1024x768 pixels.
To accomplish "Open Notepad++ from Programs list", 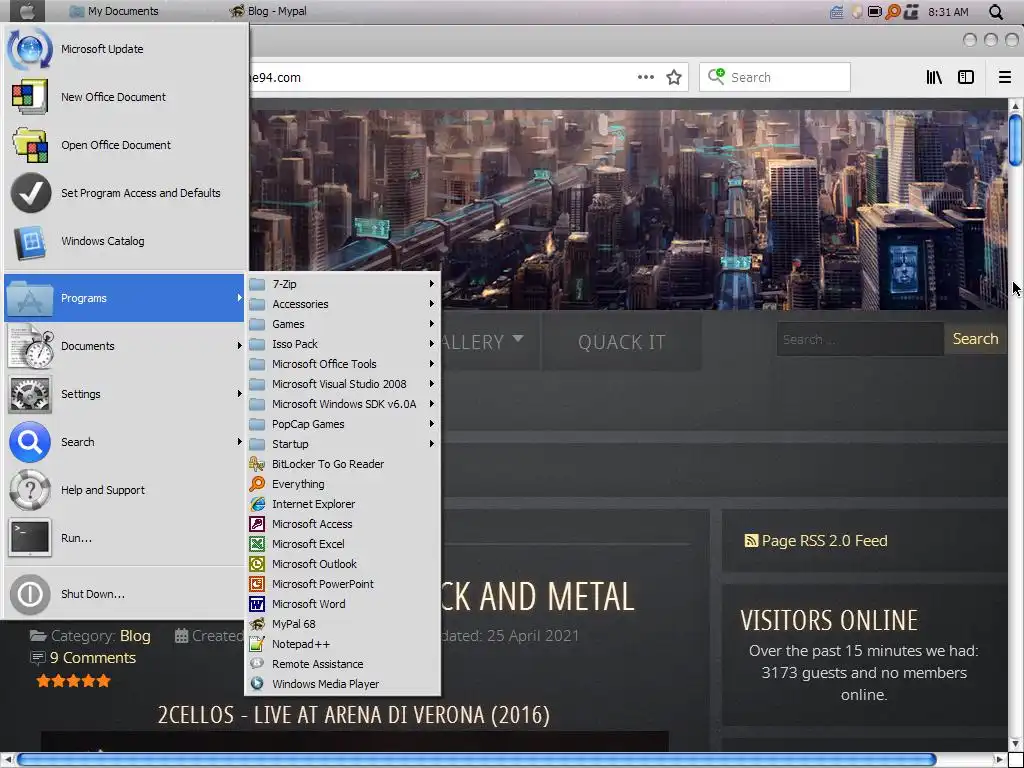I will click(x=343, y=644).
